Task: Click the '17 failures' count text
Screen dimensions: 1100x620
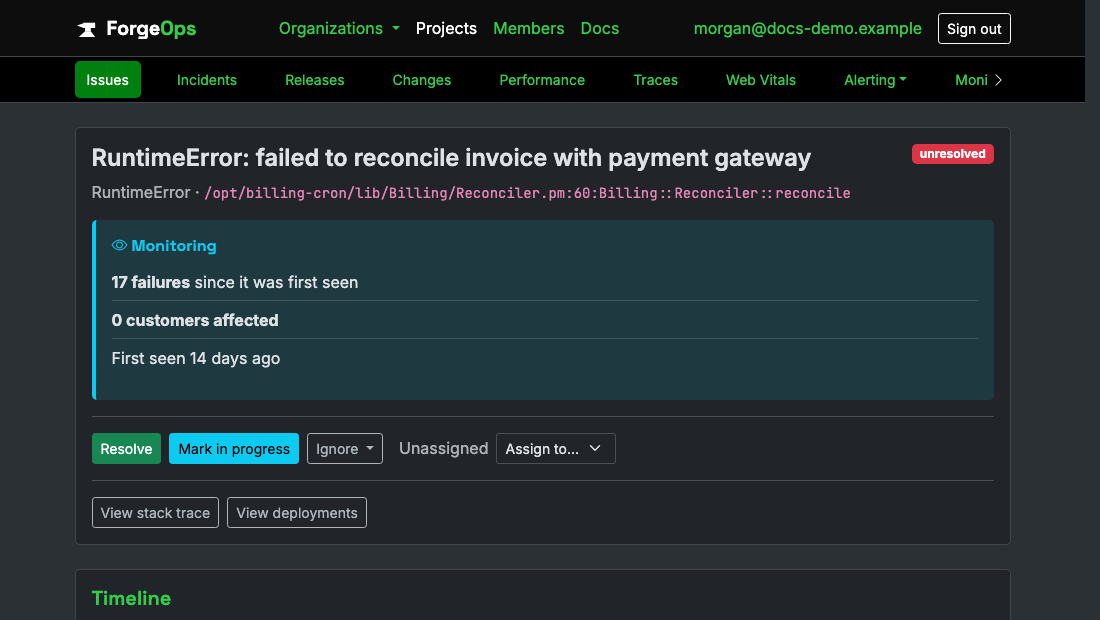Action: (x=151, y=282)
